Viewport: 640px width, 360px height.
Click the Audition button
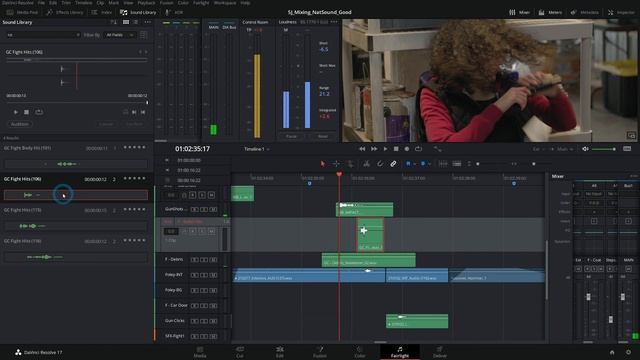[x=20, y=124]
